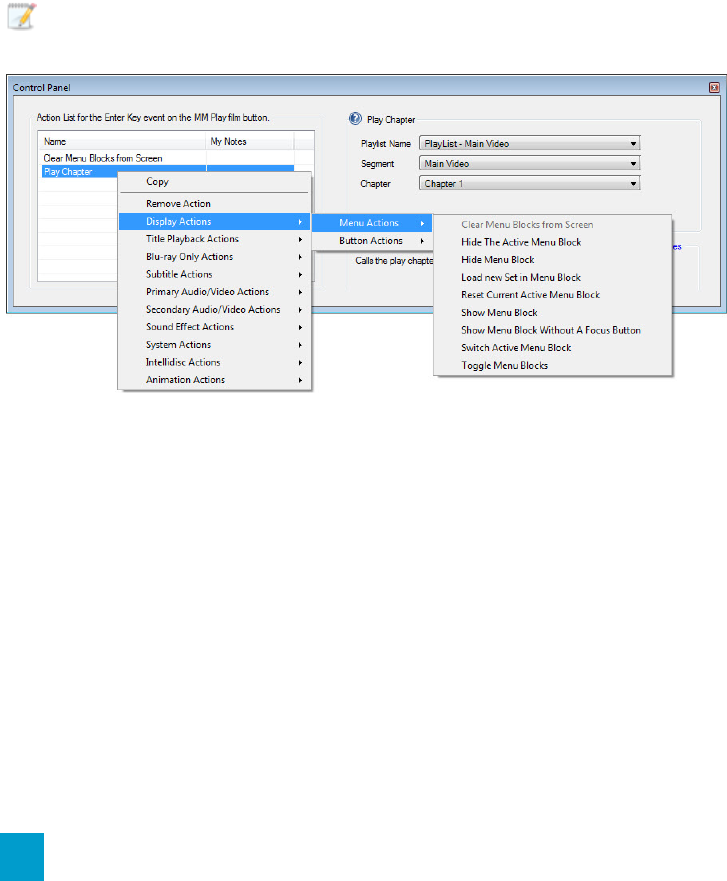Select Switch Active Menu Block

[x=553, y=348]
